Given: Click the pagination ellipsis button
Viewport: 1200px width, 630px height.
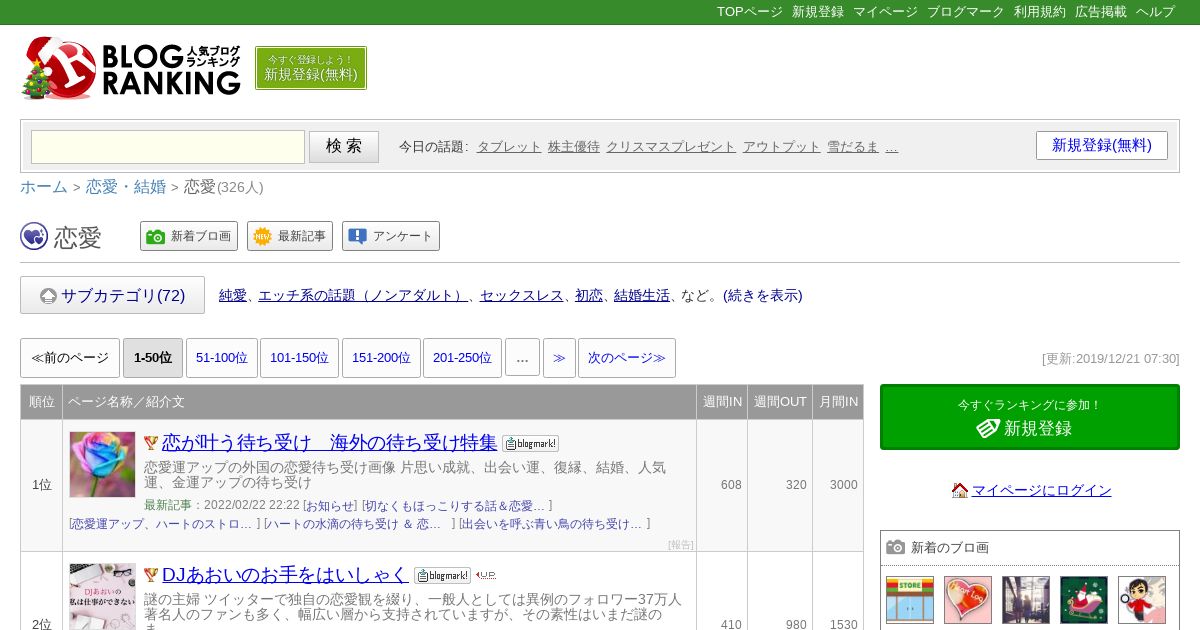Looking at the screenshot, I should (522, 358).
